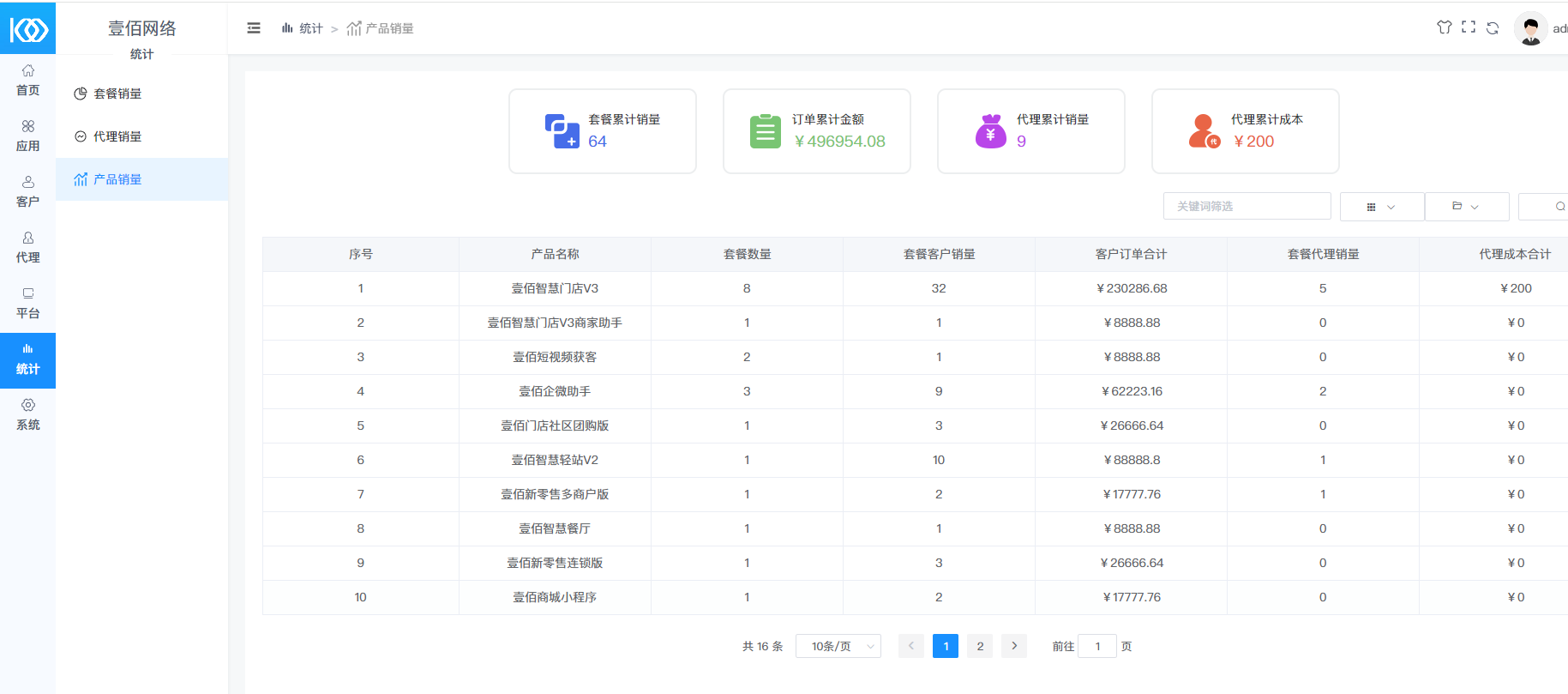This screenshot has width=1568, height=694.
Task: Select row 壹佰智慧餐厅
Action: tap(915, 528)
